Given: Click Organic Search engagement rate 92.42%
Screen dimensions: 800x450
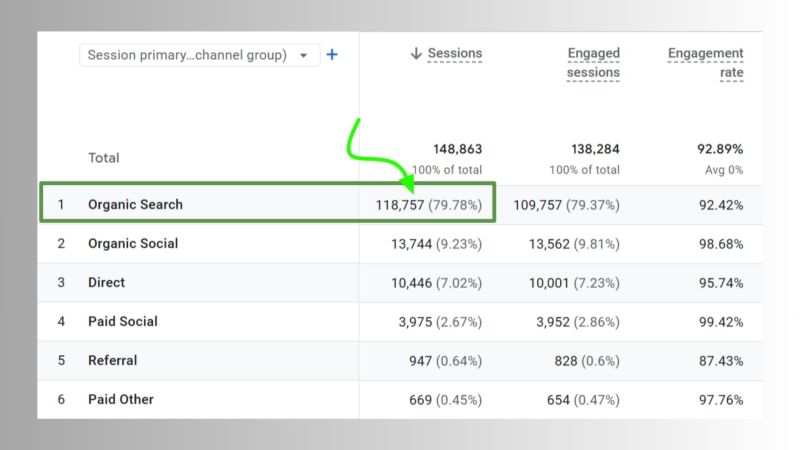Looking at the screenshot, I should pos(721,205).
